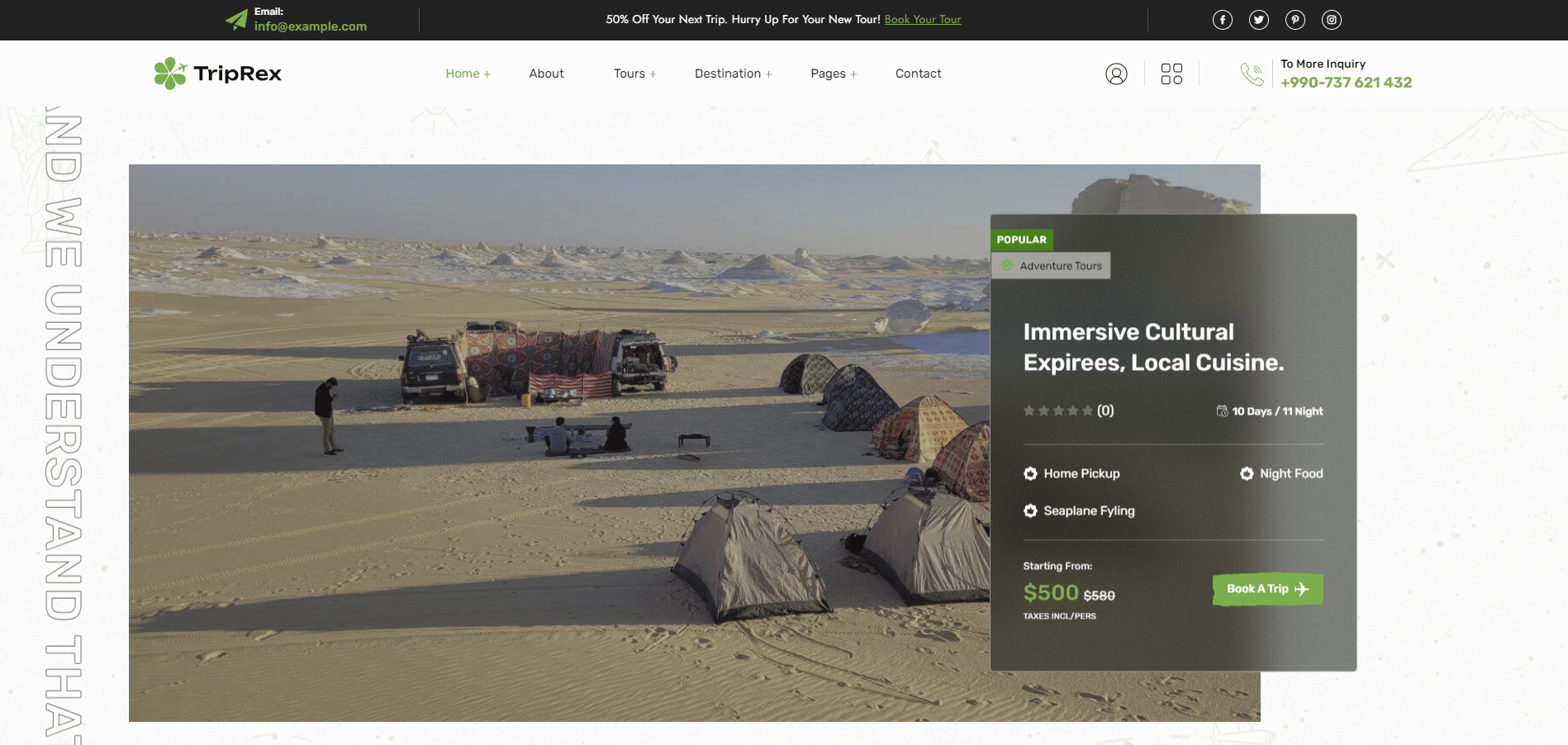1568x745 pixels.
Task: Select Destination in the navigation
Action: (728, 74)
